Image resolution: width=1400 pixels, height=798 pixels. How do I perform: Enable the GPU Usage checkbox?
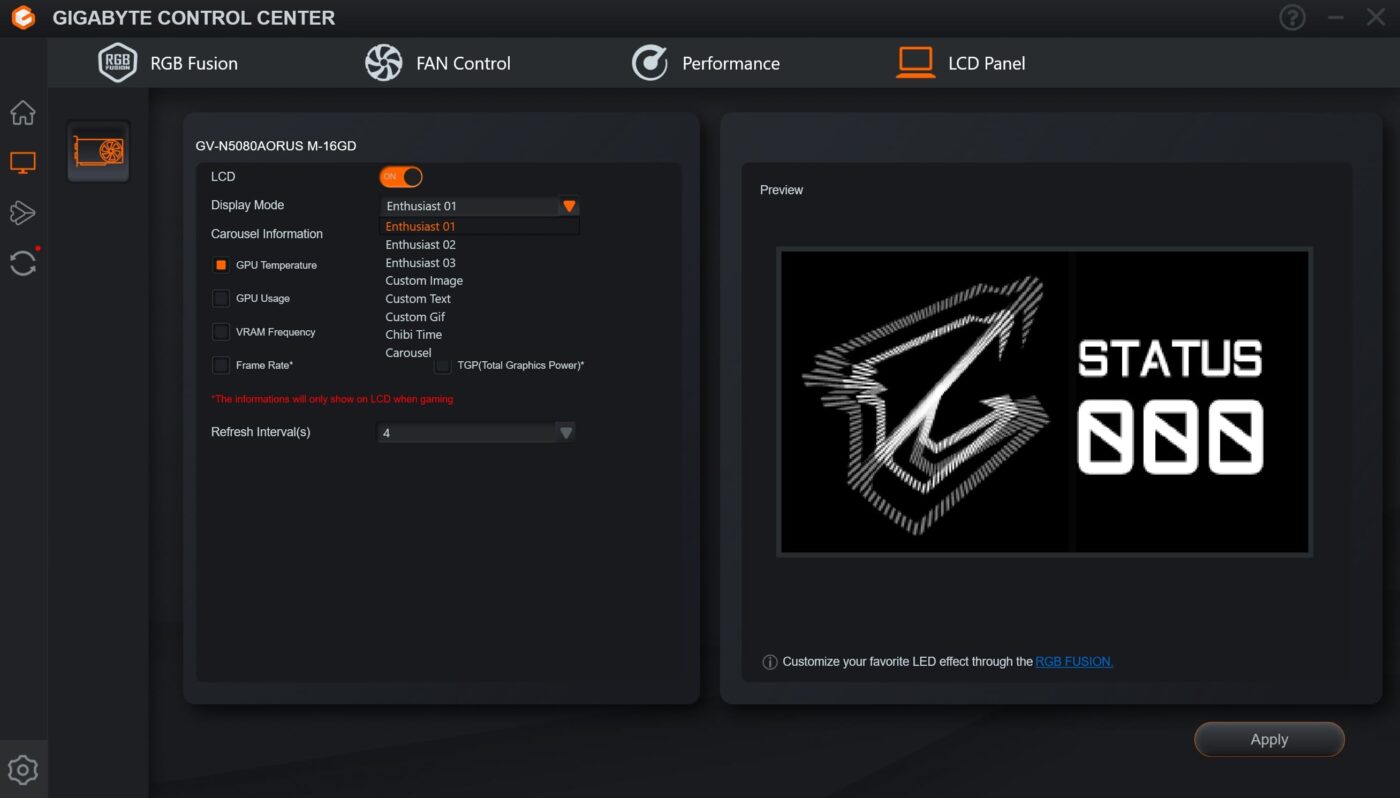tap(221, 298)
